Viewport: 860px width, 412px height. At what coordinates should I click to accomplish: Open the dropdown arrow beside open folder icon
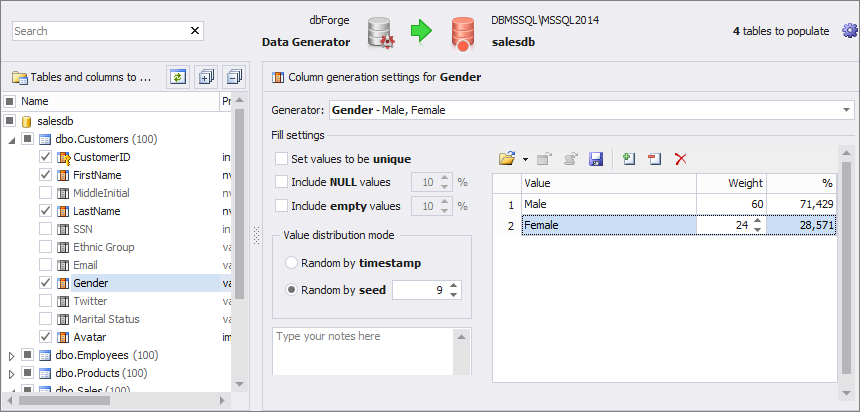point(525,160)
